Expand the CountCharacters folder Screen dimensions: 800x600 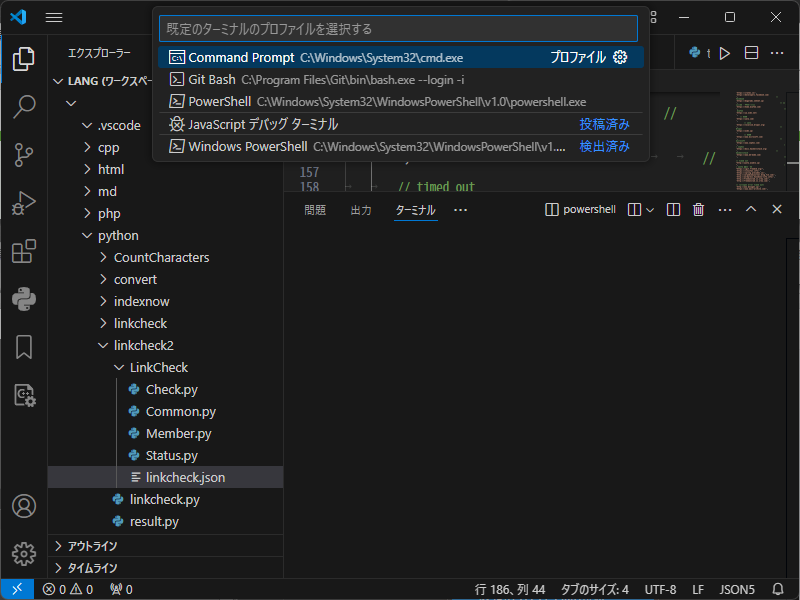tap(161, 257)
